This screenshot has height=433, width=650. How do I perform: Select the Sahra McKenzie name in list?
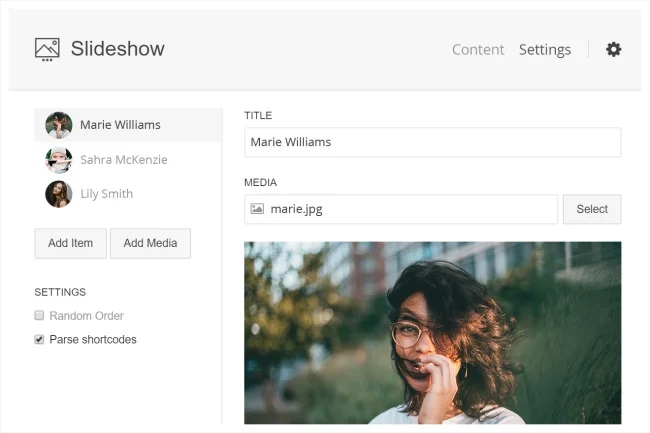[x=123, y=160]
